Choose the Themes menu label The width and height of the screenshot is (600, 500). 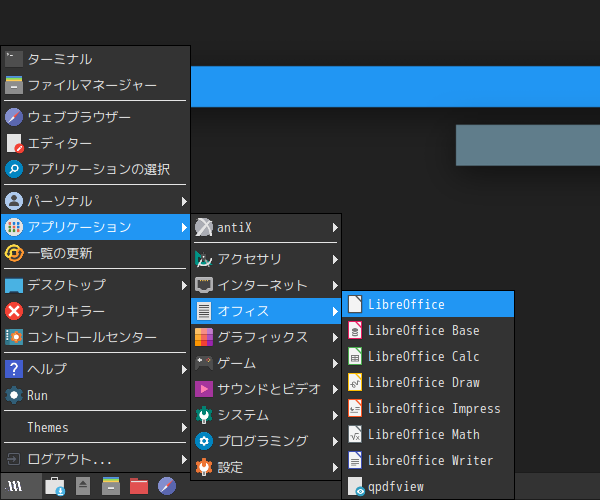(x=48, y=427)
